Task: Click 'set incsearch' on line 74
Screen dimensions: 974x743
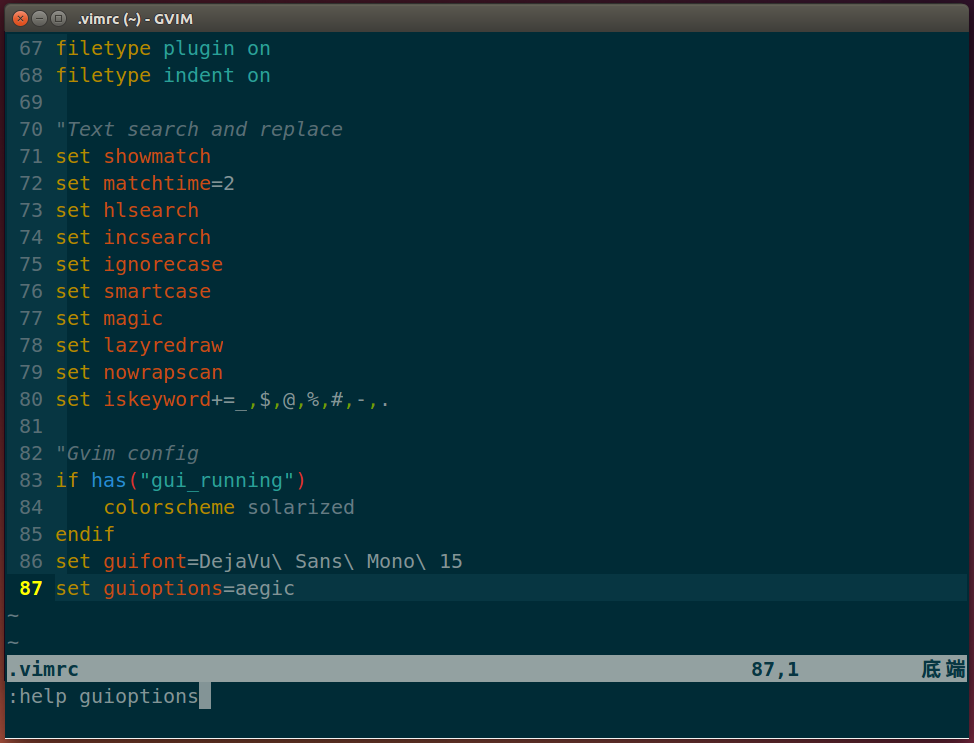Action: [x=133, y=237]
